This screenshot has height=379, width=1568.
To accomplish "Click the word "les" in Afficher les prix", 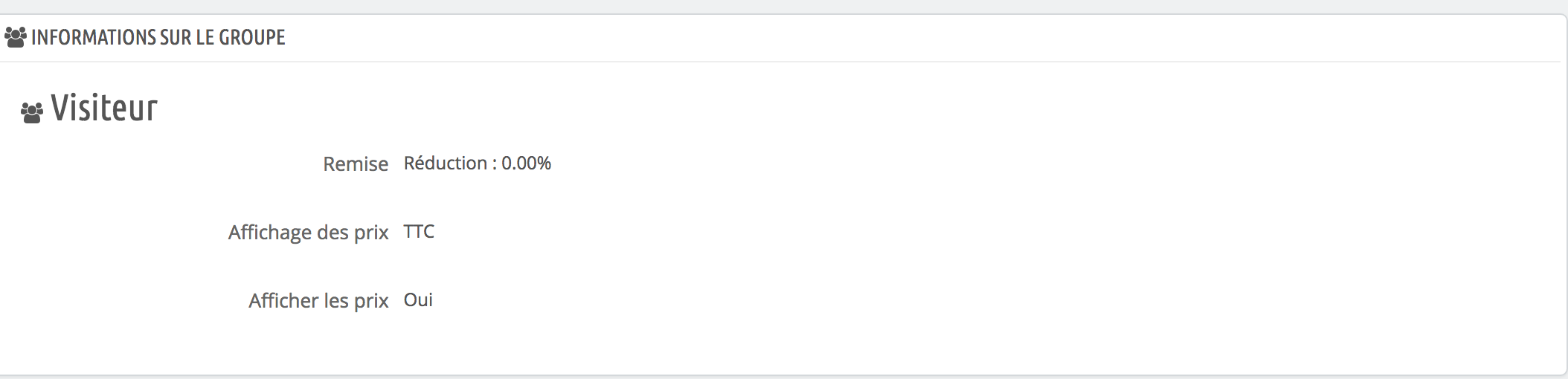I will 336,300.
